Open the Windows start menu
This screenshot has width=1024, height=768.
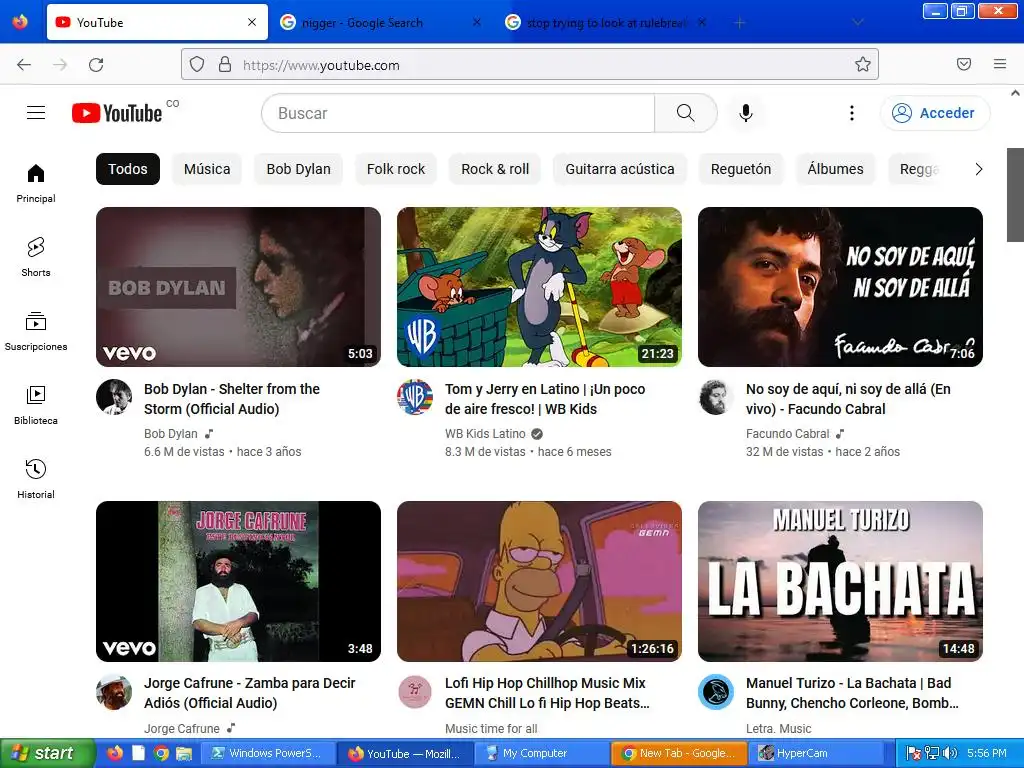[46, 753]
